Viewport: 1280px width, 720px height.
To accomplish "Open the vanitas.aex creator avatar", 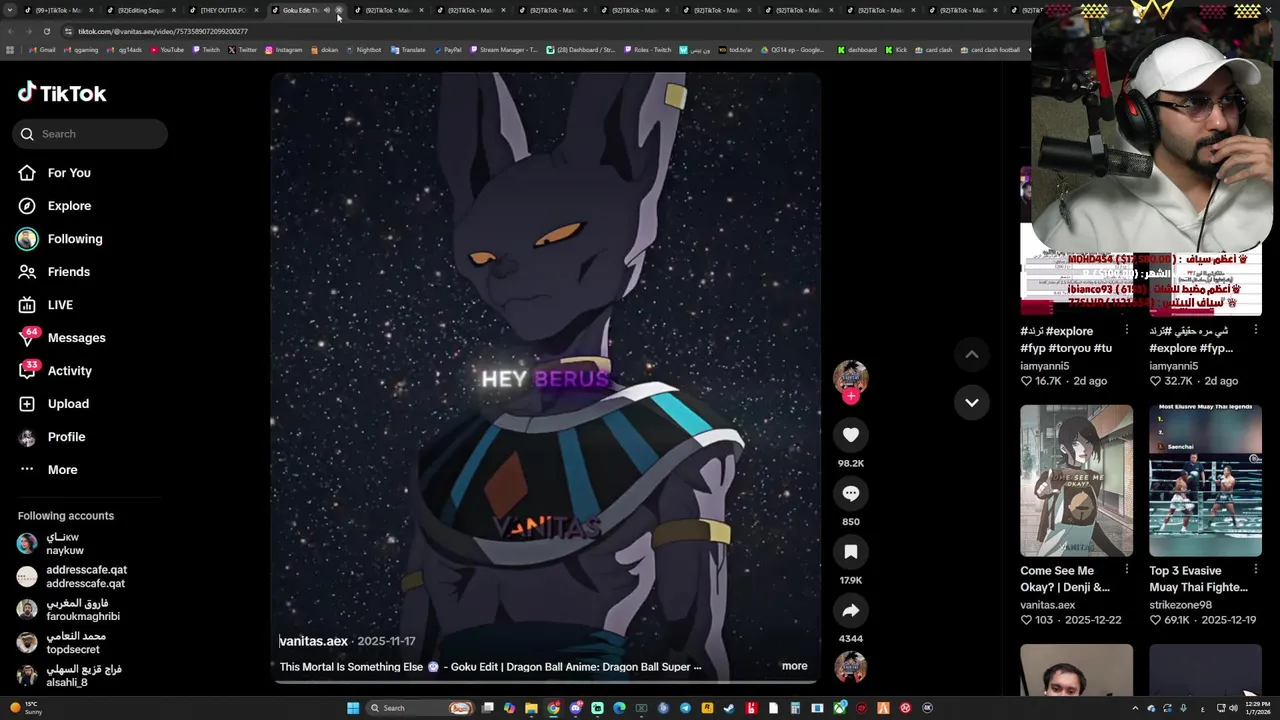I will [851, 377].
